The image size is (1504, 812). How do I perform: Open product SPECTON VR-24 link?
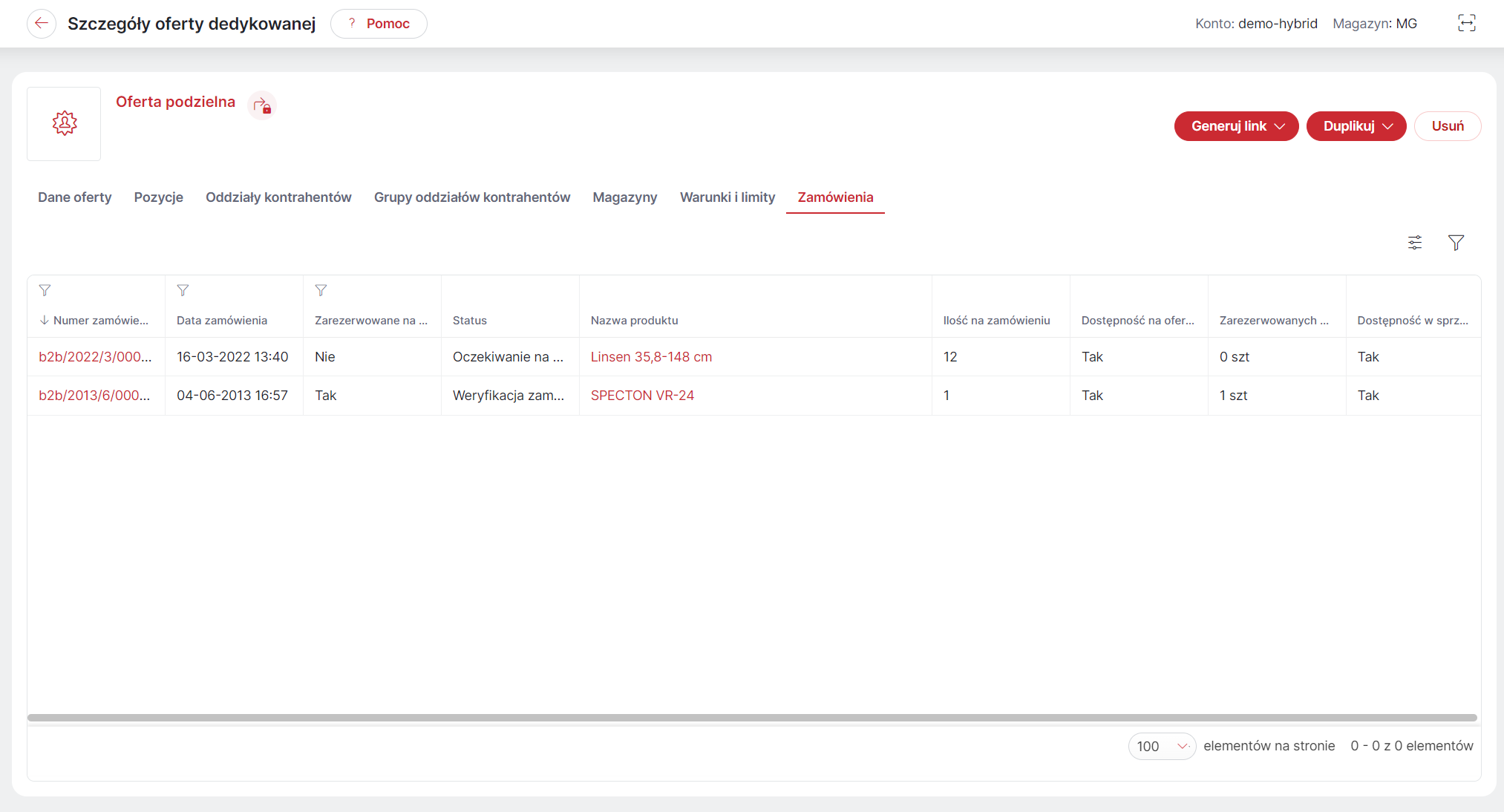click(x=642, y=396)
